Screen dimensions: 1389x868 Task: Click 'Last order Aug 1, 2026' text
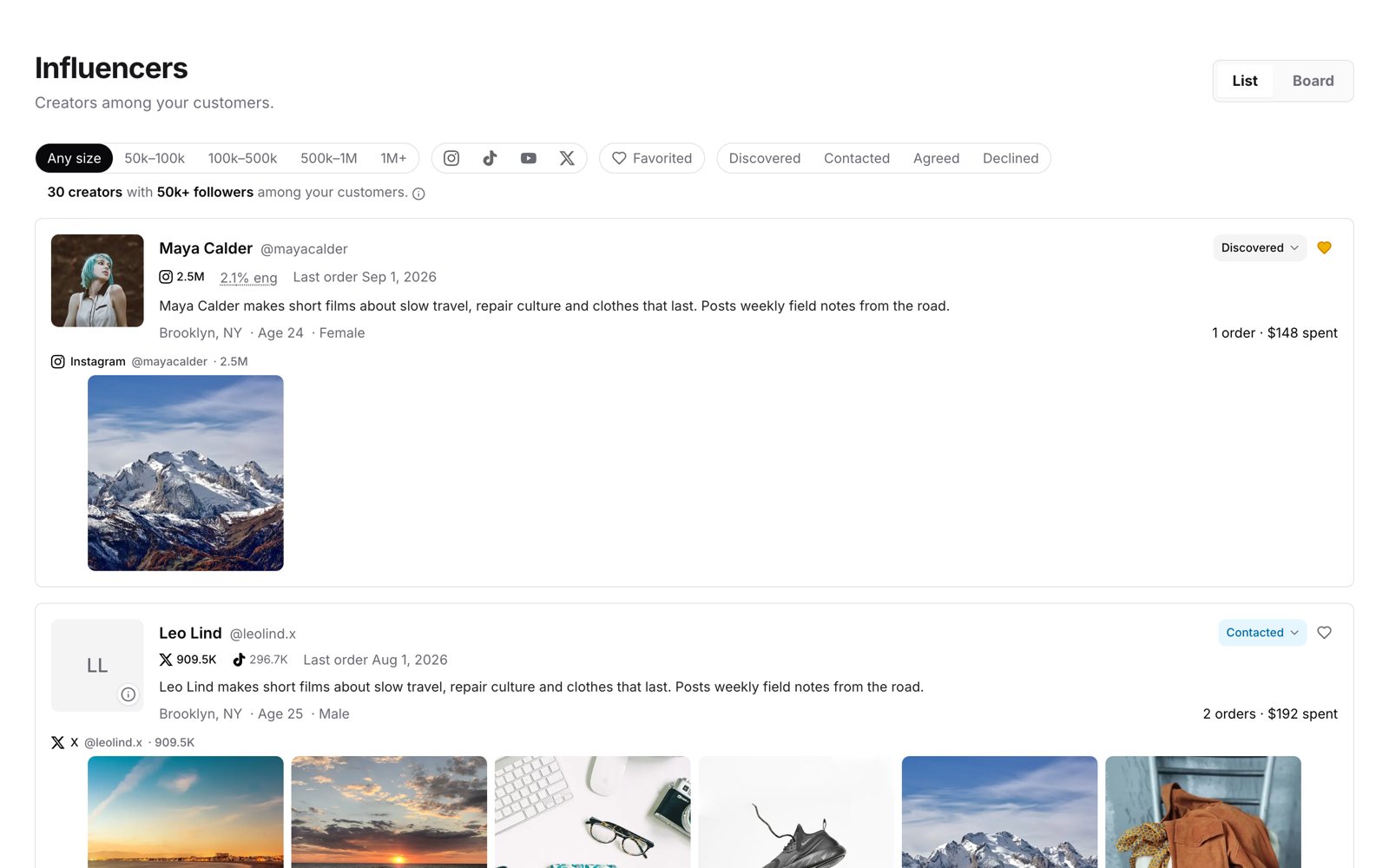point(375,660)
